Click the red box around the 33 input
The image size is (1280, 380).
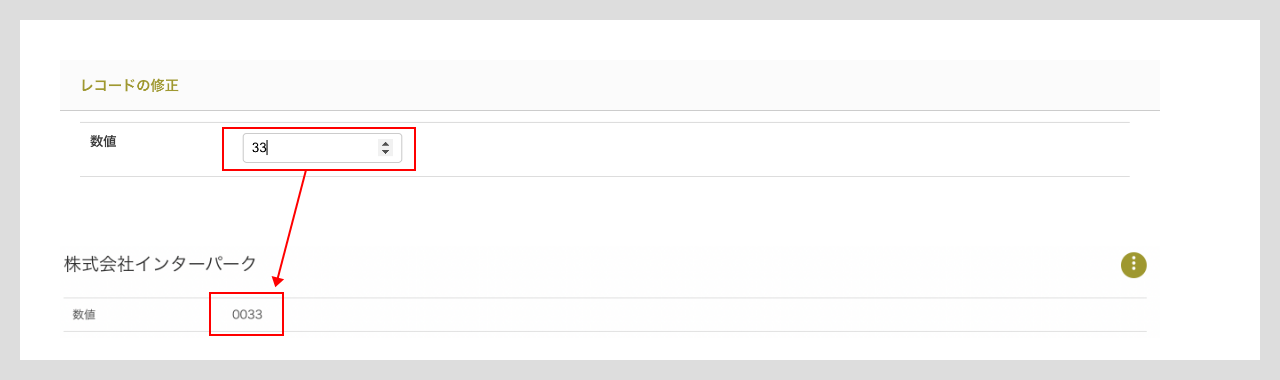[x=318, y=149]
